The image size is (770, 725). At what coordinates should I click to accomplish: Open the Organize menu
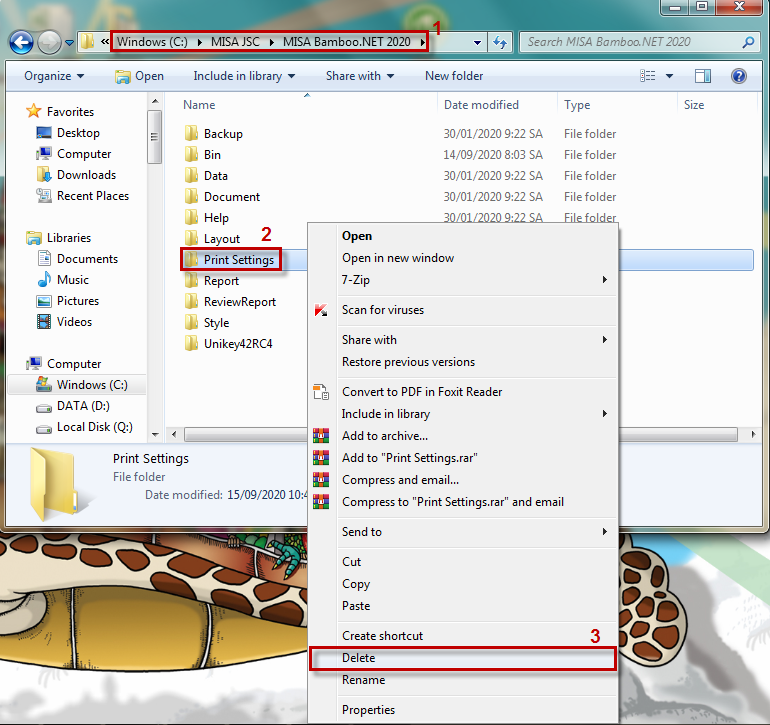[54, 76]
